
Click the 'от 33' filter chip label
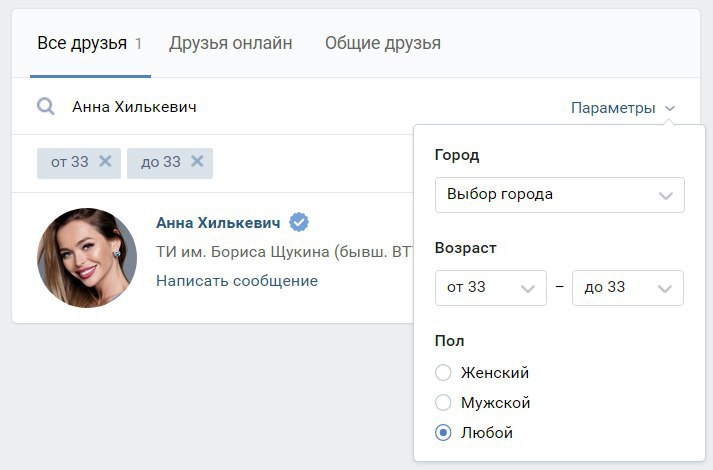[70, 162]
